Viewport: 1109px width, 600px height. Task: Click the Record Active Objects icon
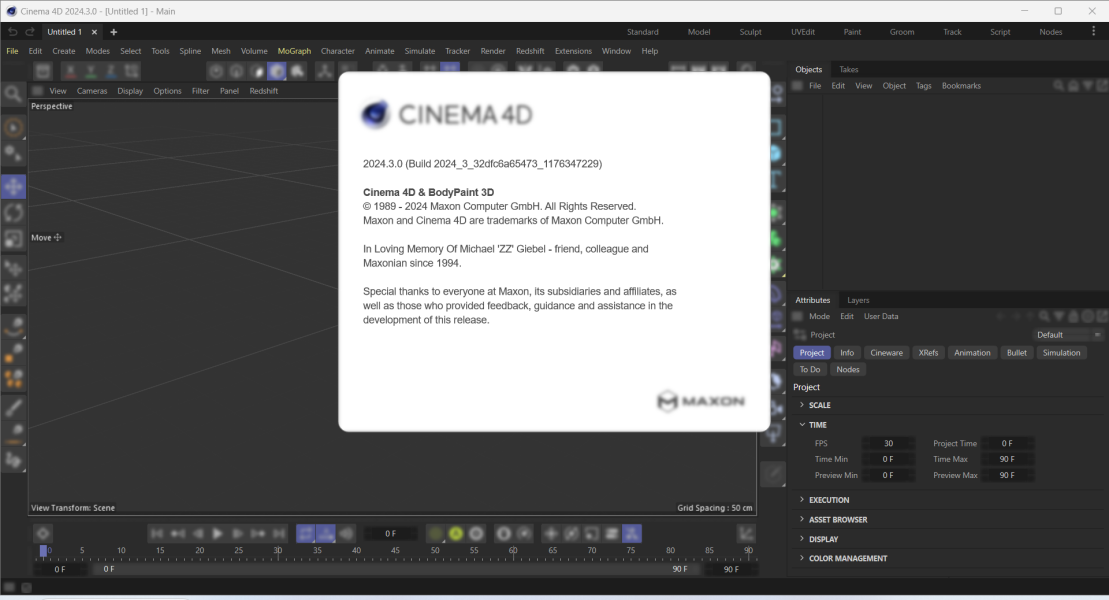point(436,533)
